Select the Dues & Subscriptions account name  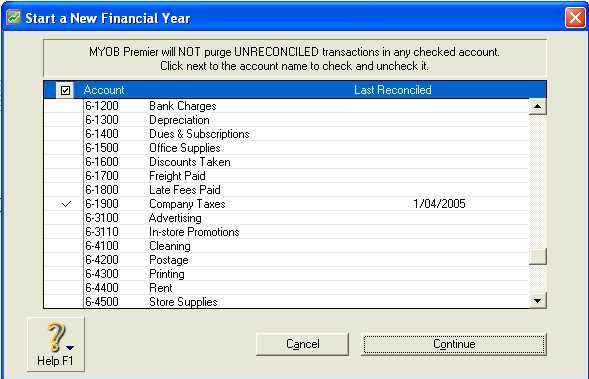(199, 134)
